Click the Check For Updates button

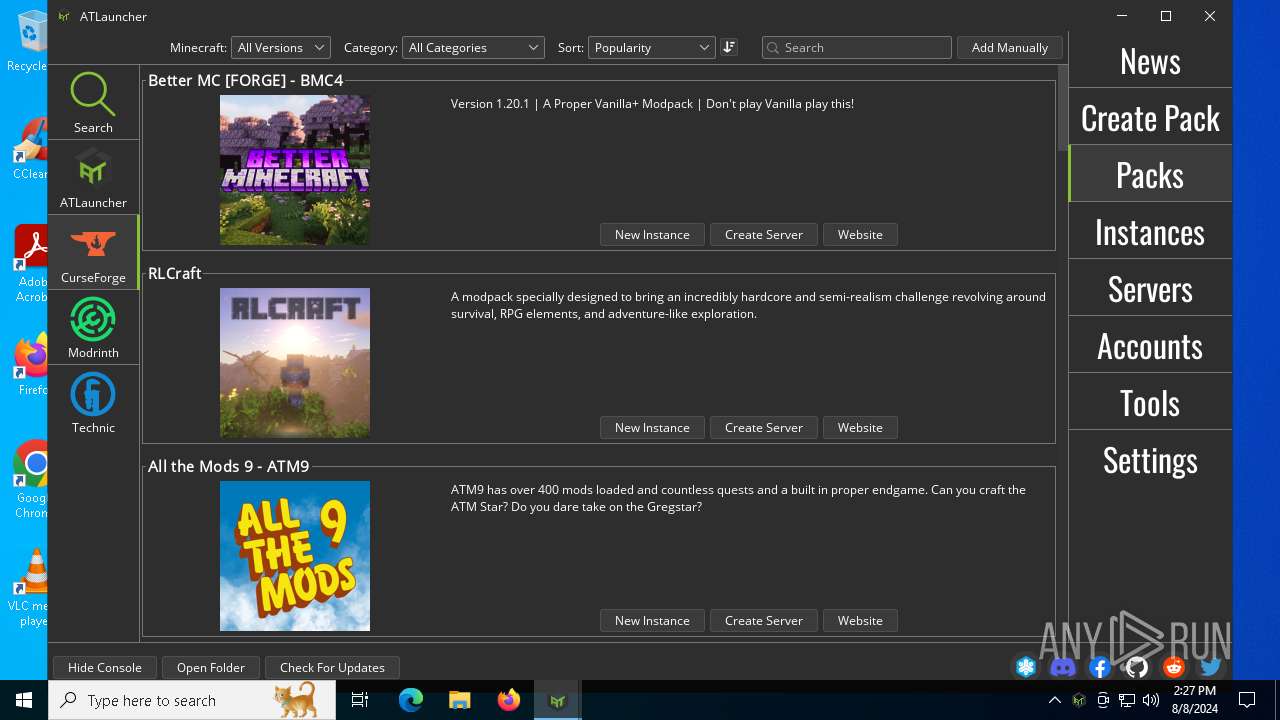click(332, 667)
